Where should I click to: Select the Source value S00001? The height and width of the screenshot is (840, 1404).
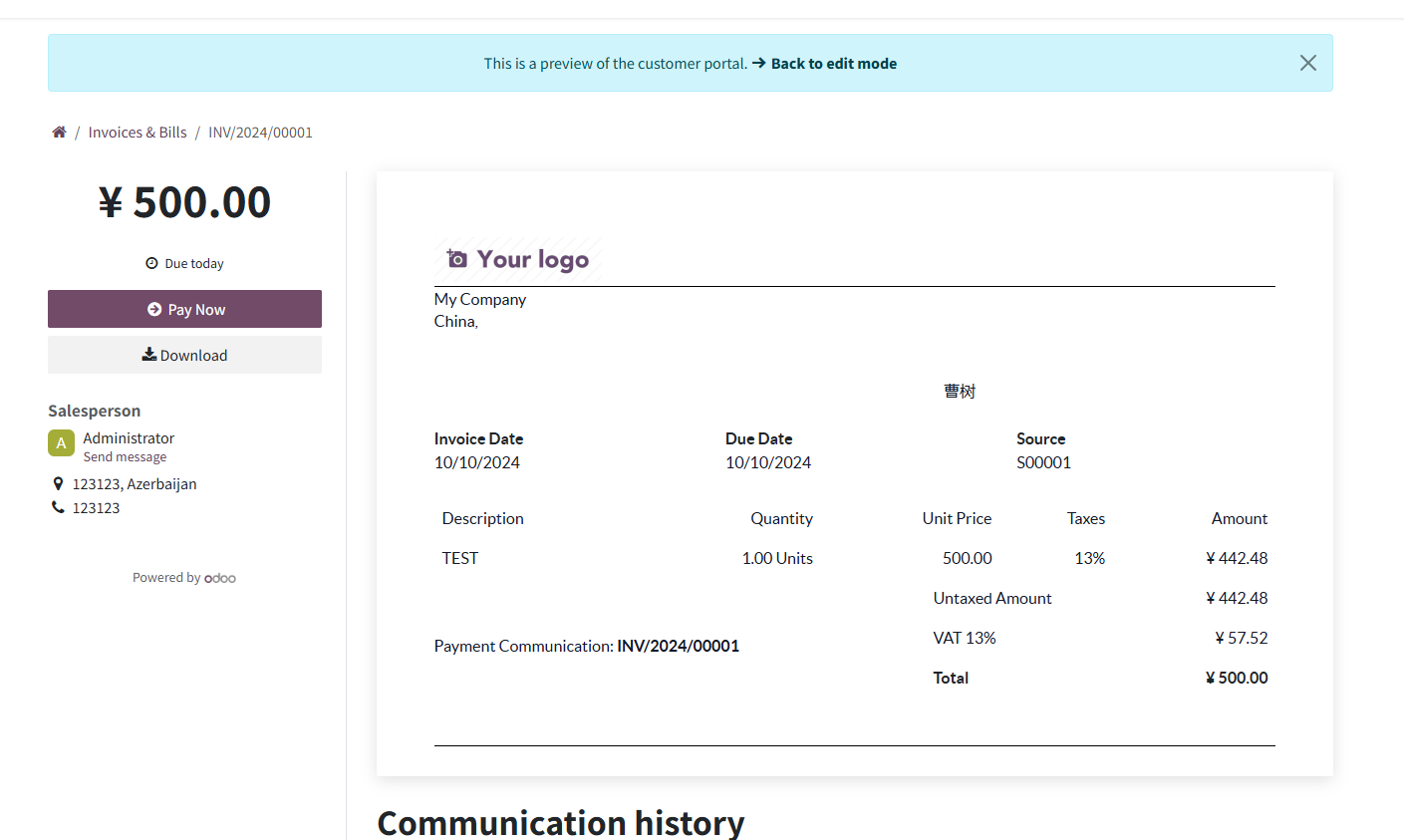(1044, 462)
